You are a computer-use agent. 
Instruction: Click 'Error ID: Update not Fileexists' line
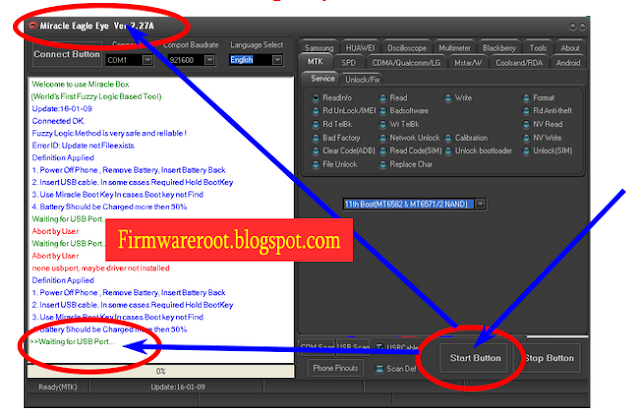[83, 146]
